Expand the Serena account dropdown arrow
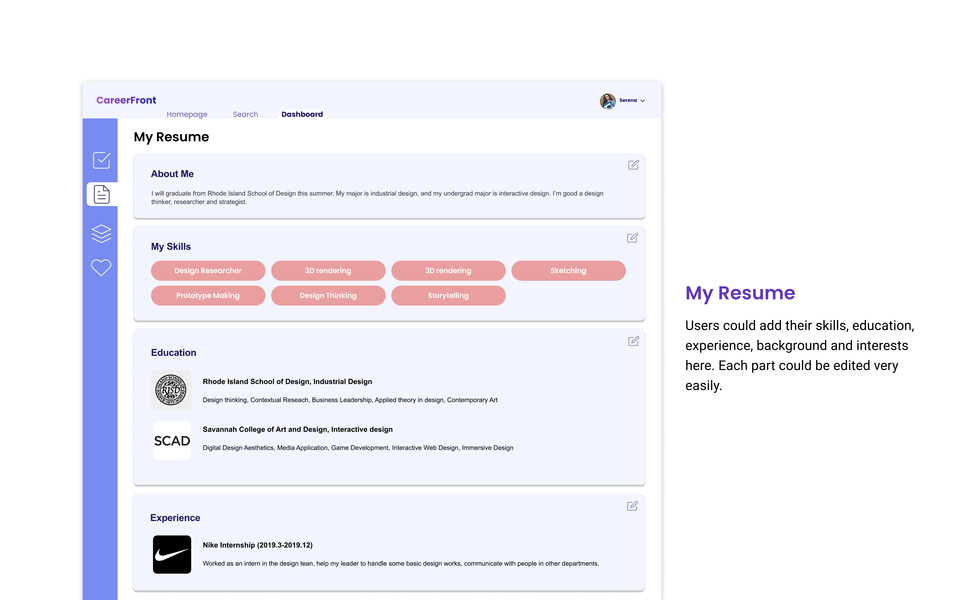This screenshot has width=960, height=600. [x=643, y=101]
